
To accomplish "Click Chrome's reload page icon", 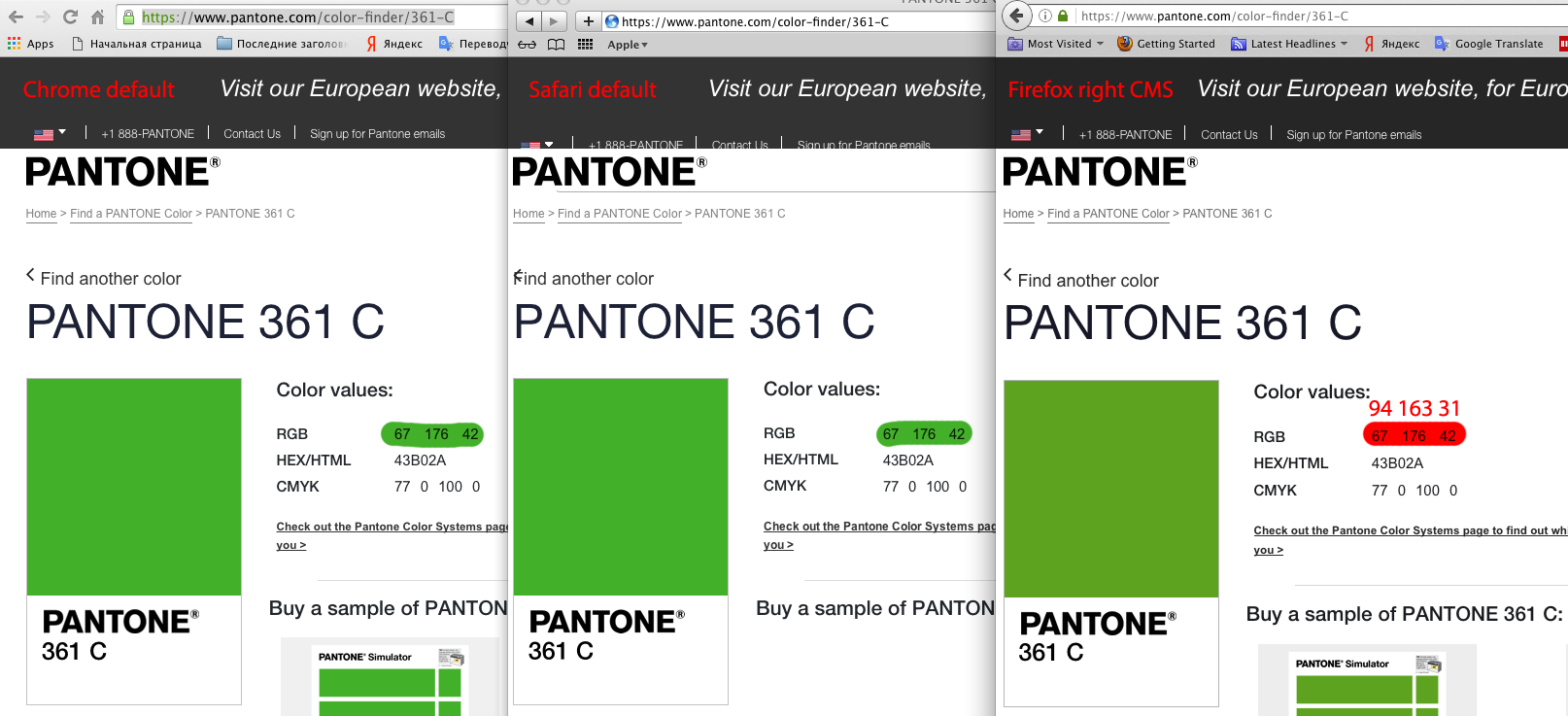I will tap(70, 17).
